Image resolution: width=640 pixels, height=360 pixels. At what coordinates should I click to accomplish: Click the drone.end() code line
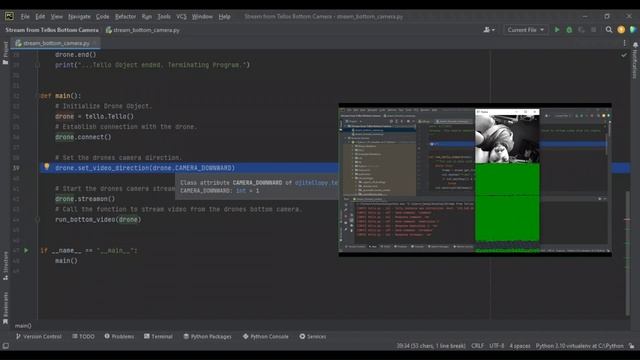[x=76, y=55]
